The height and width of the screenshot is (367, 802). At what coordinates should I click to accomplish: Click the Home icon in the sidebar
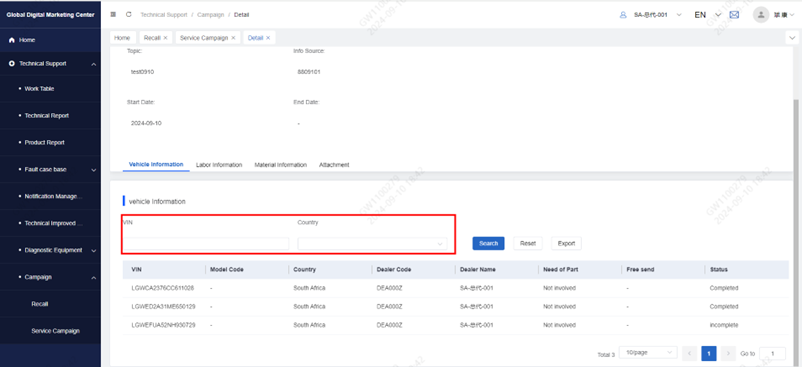coord(12,40)
